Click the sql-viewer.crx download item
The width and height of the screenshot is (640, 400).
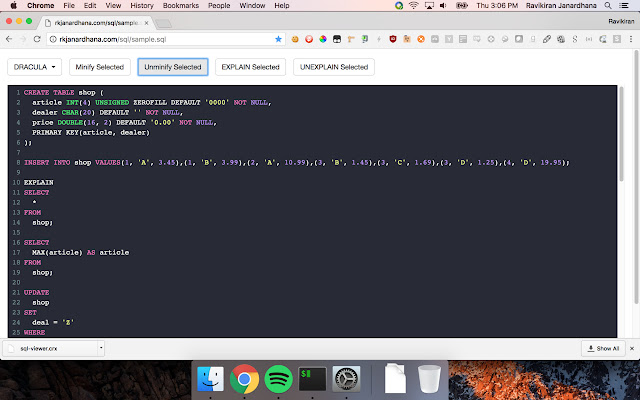51,348
